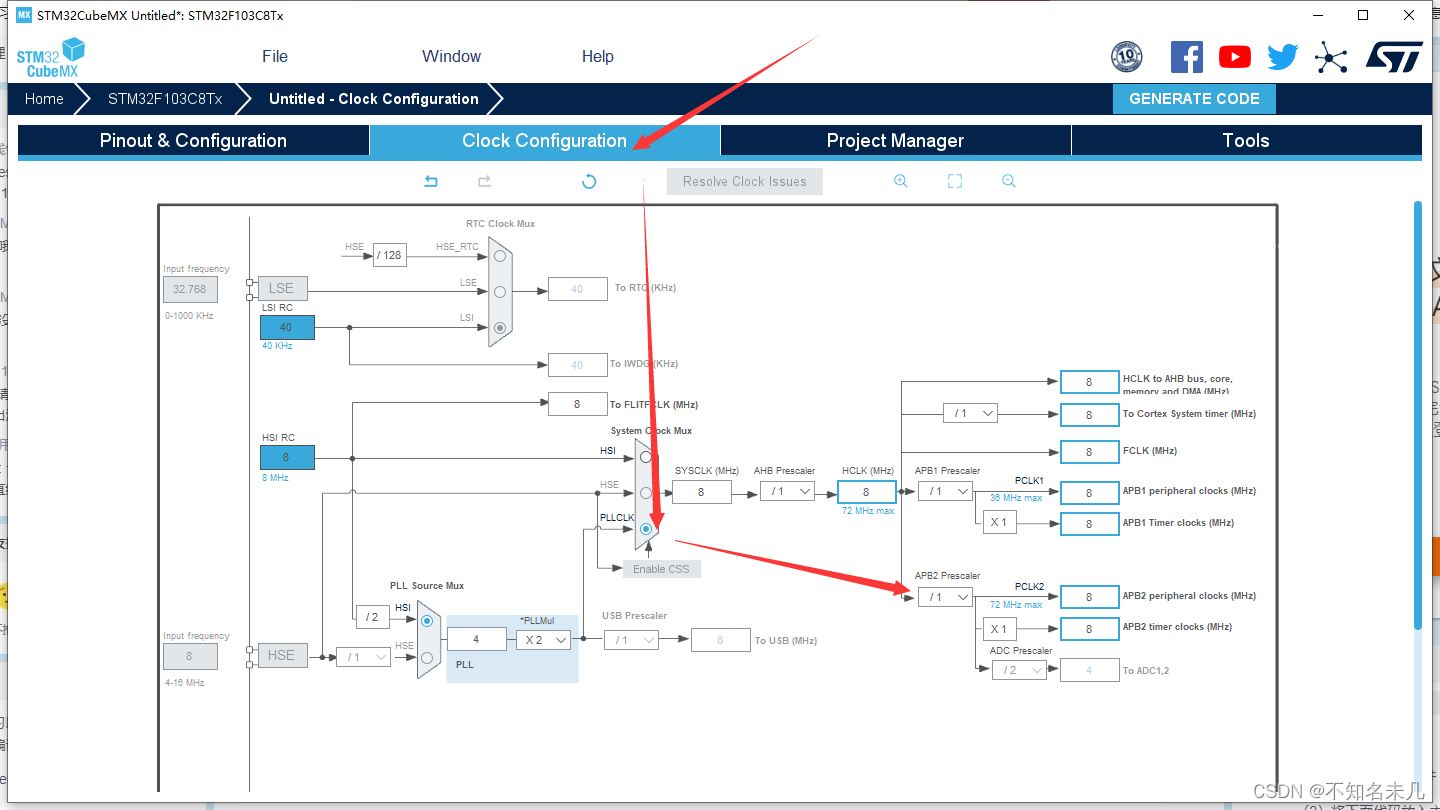Open the Window menu
Image resolution: width=1440 pixels, height=810 pixels.
click(451, 56)
